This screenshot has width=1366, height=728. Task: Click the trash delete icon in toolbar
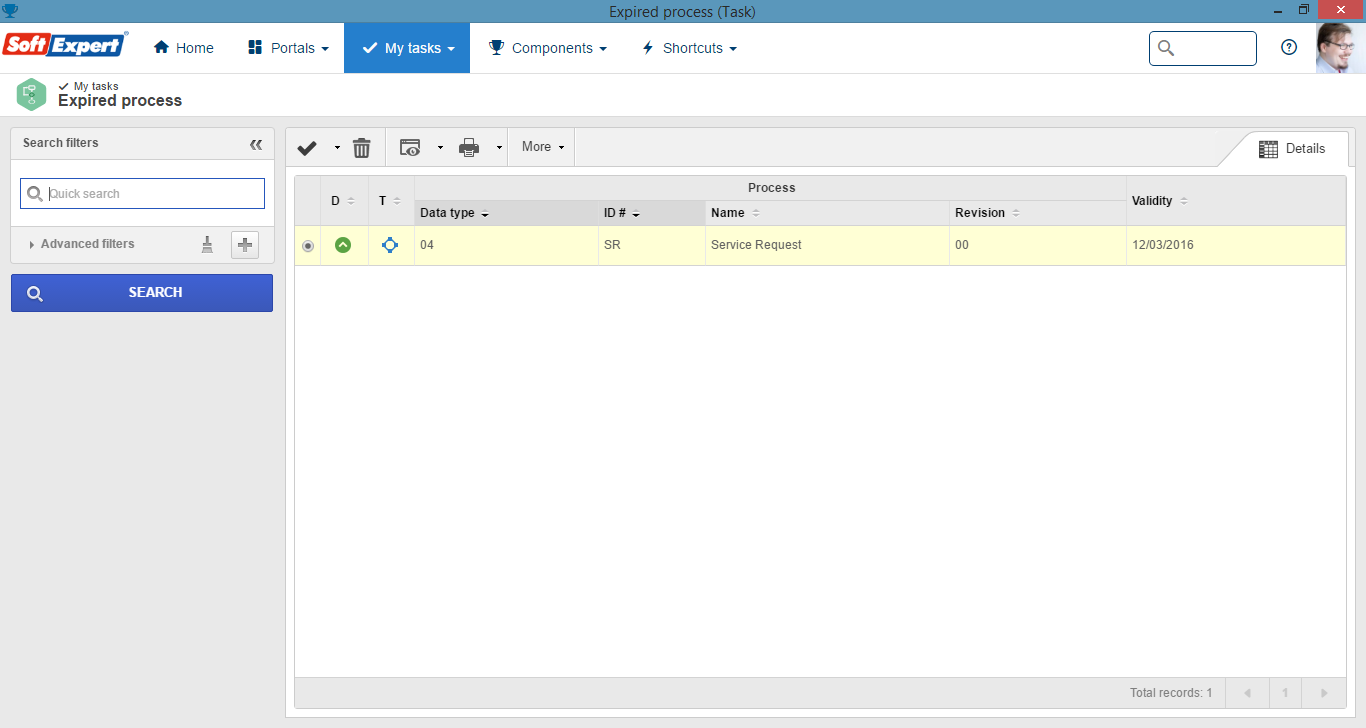(362, 148)
